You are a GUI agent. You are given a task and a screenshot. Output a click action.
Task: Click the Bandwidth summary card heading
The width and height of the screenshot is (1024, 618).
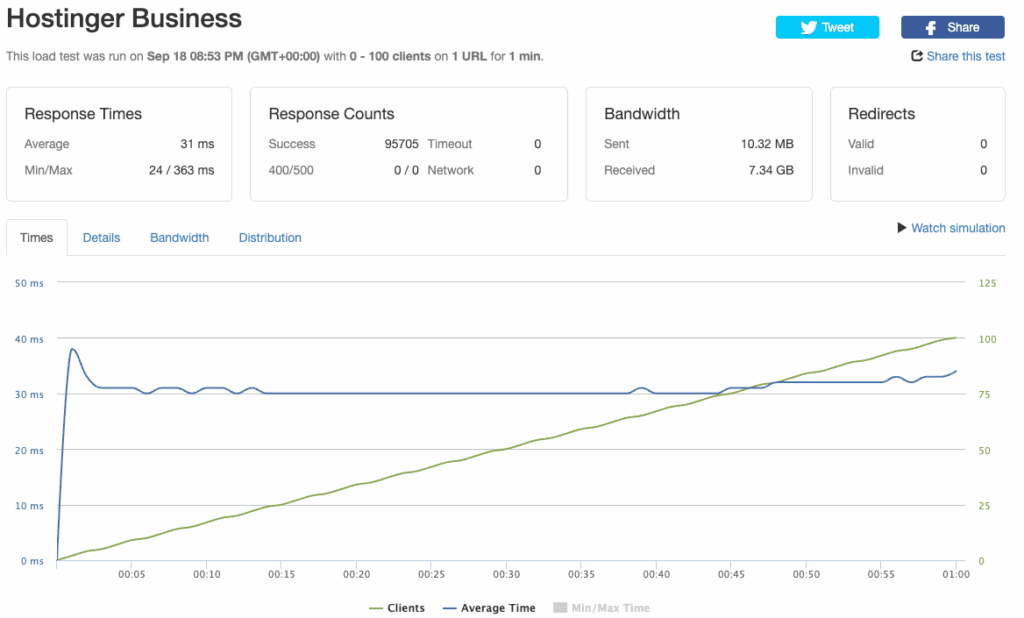pos(642,114)
